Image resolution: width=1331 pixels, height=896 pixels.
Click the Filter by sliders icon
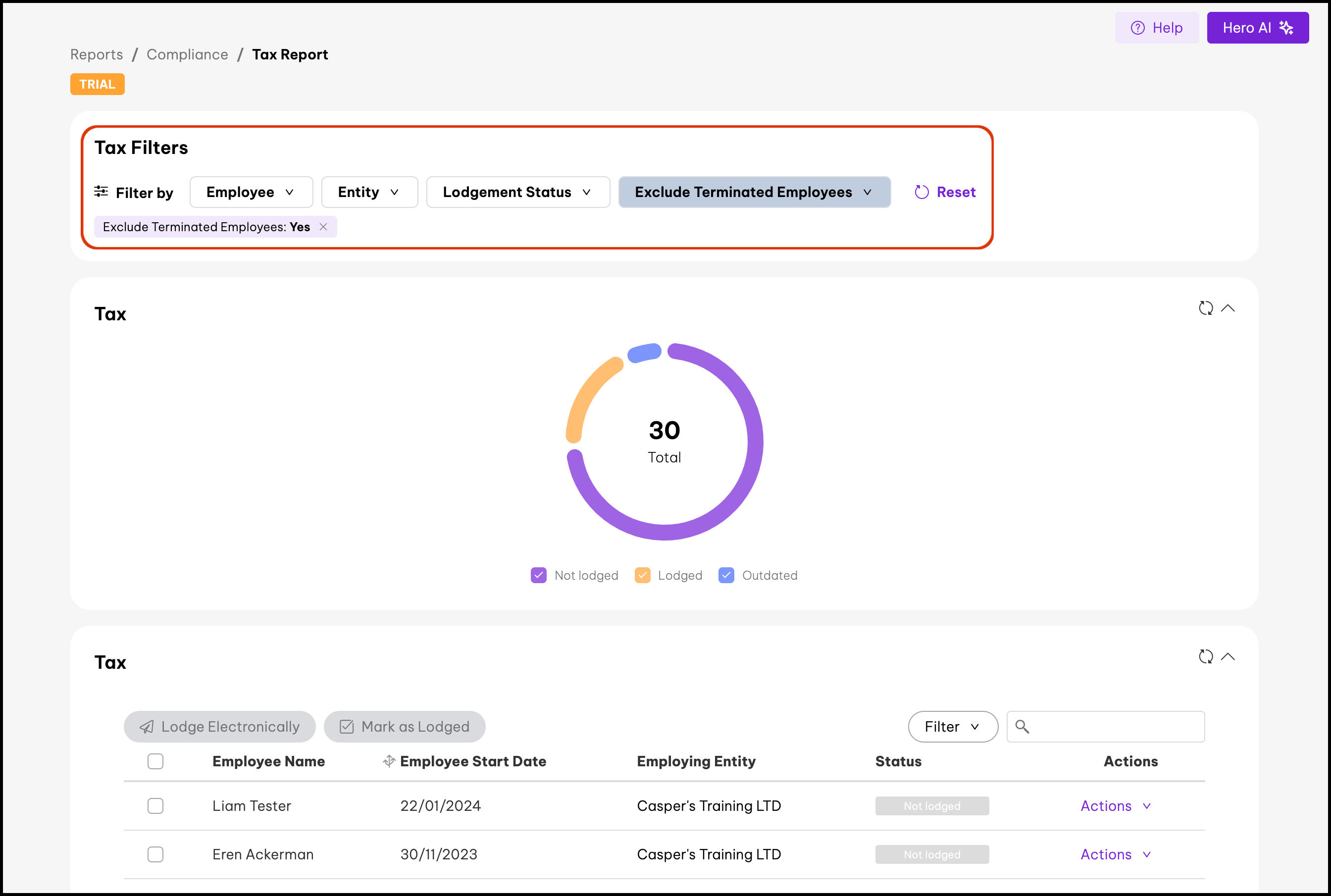click(x=101, y=192)
